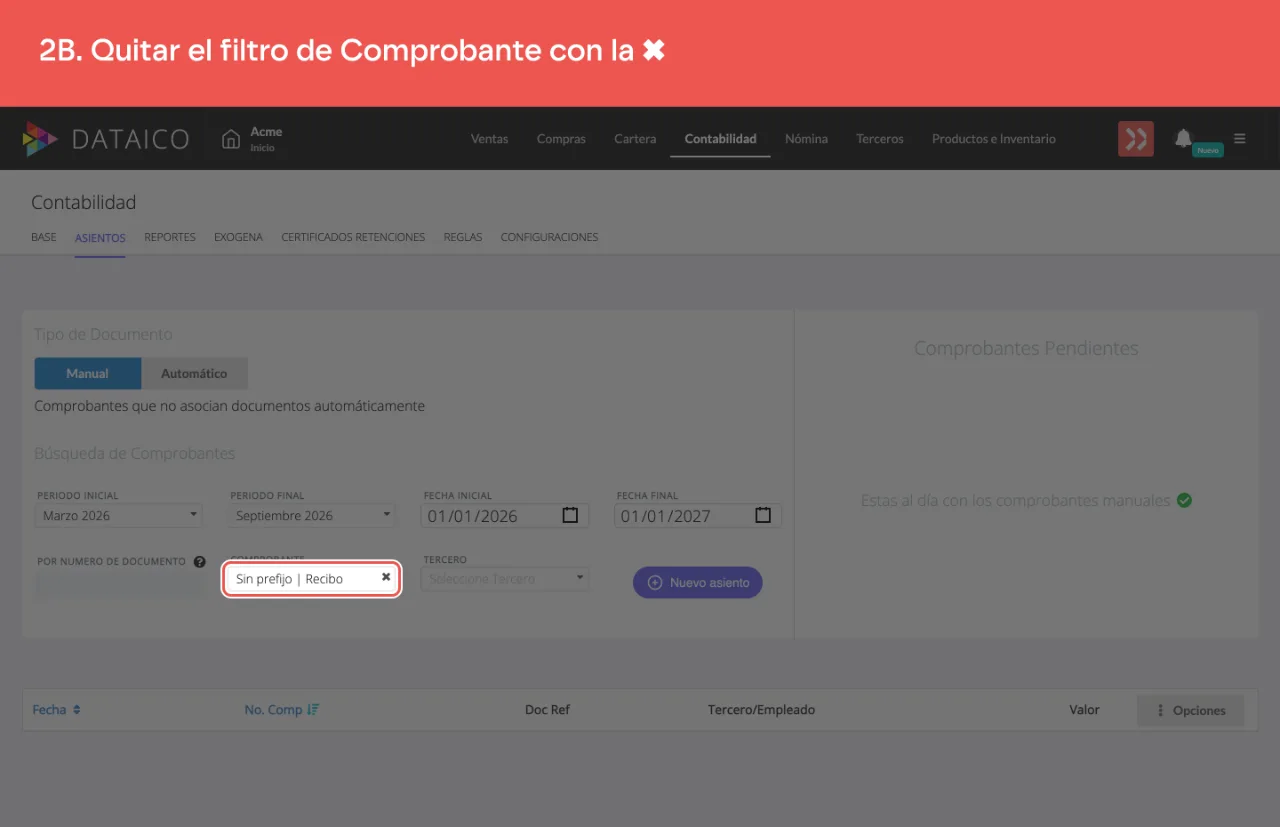The image size is (1280, 827).
Task: Sort by the No. Comp column link
Action: [273, 710]
